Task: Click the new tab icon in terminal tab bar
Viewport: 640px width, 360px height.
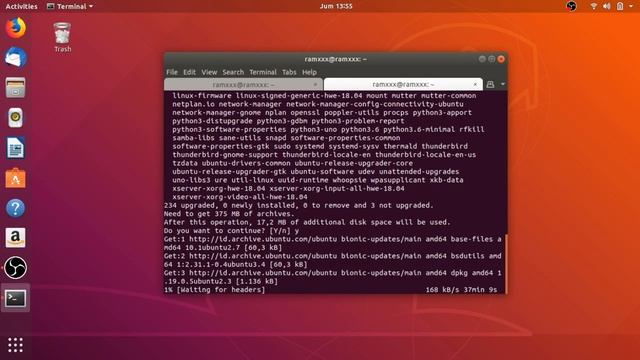Action: (x=490, y=84)
